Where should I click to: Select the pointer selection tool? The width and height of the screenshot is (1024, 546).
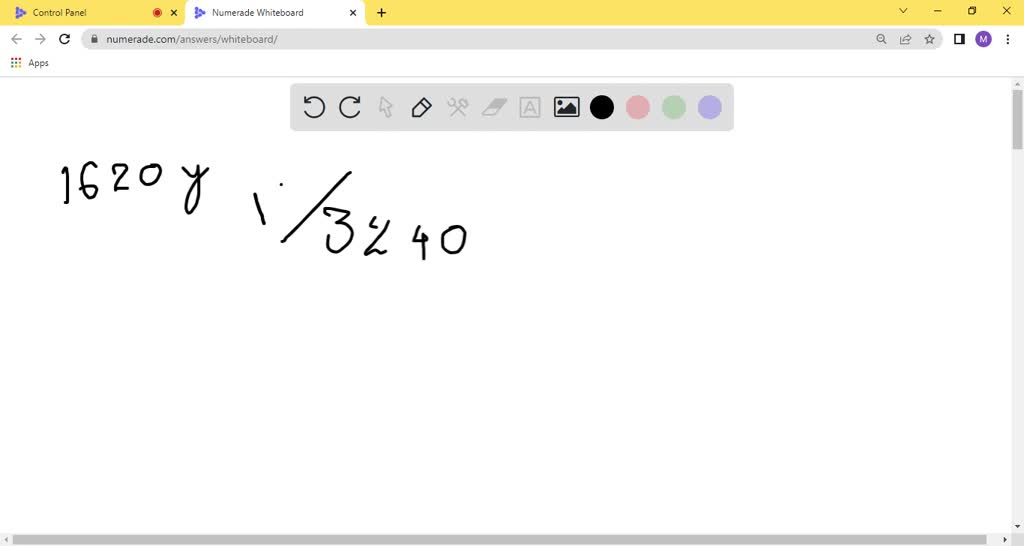pyautogui.click(x=386, y=107)
